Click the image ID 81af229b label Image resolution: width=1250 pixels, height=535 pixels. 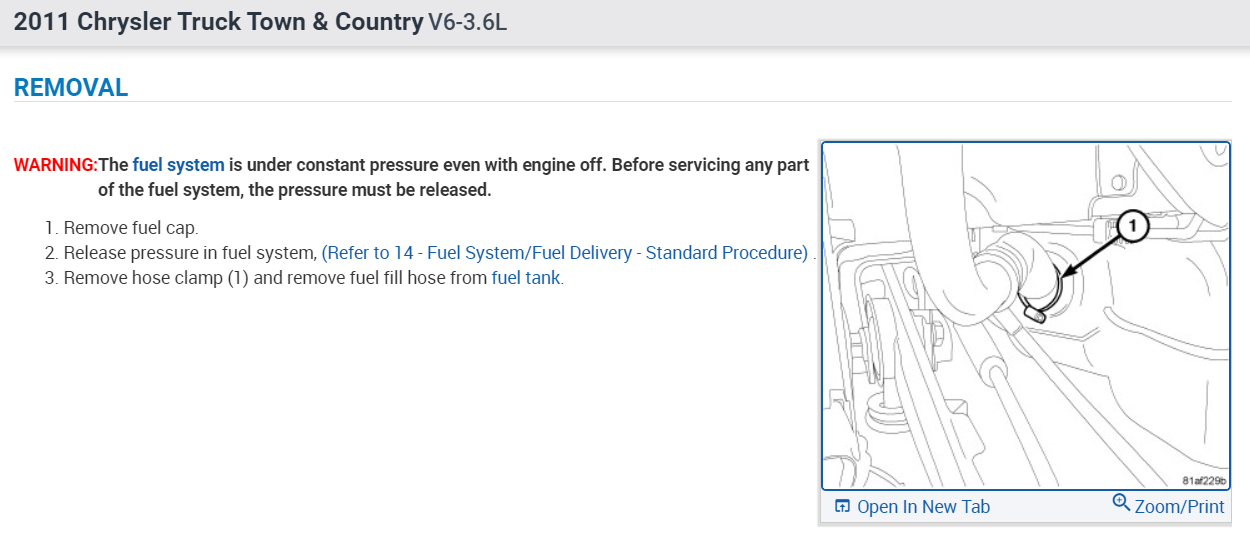(x=1203, y=480)
